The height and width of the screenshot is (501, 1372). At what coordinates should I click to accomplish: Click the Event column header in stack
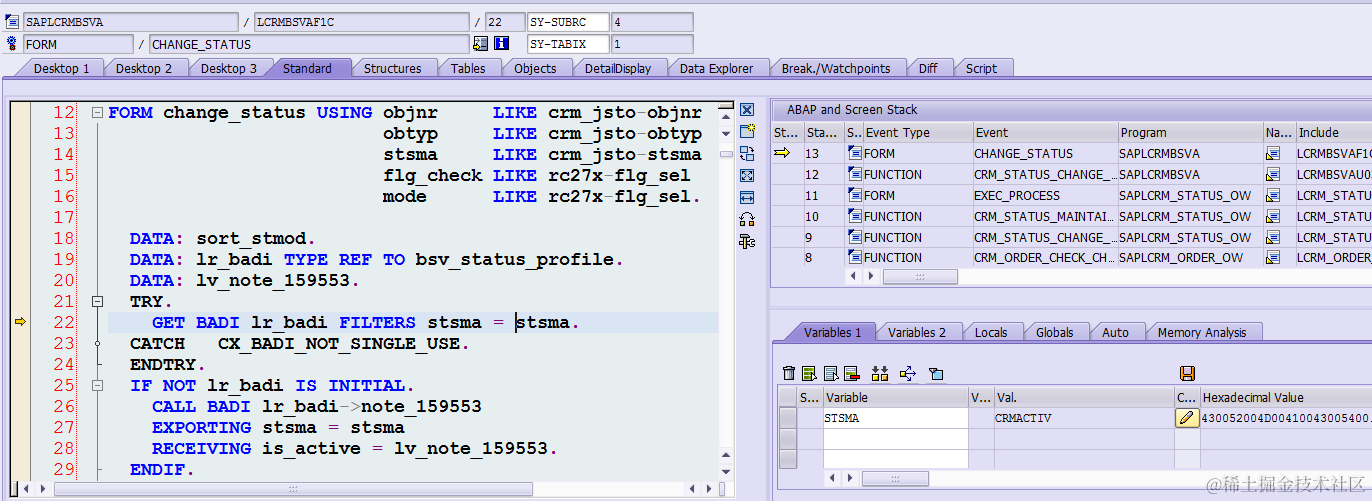pyautogui.click(x=1045, y=132)
